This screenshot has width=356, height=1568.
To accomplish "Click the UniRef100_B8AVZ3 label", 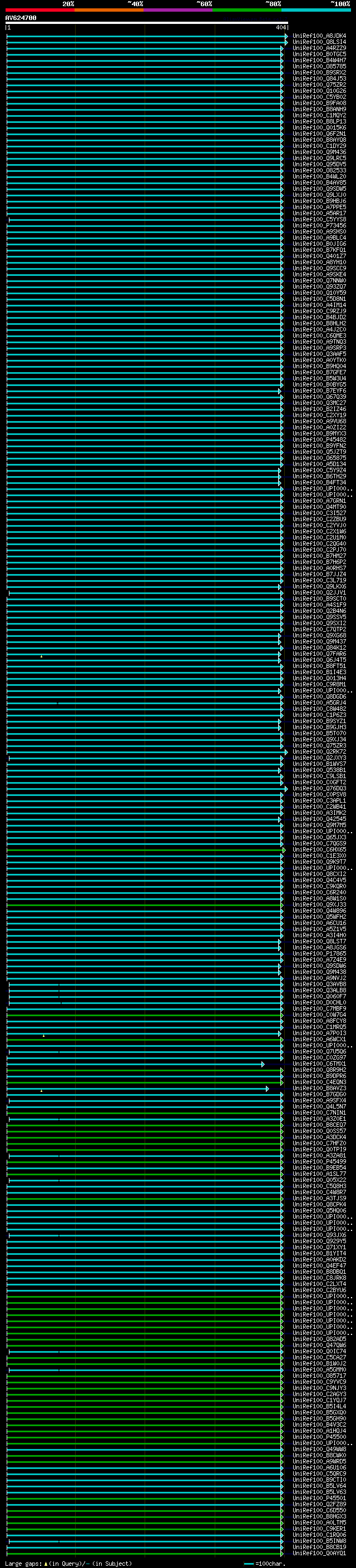I will 319,1089.
